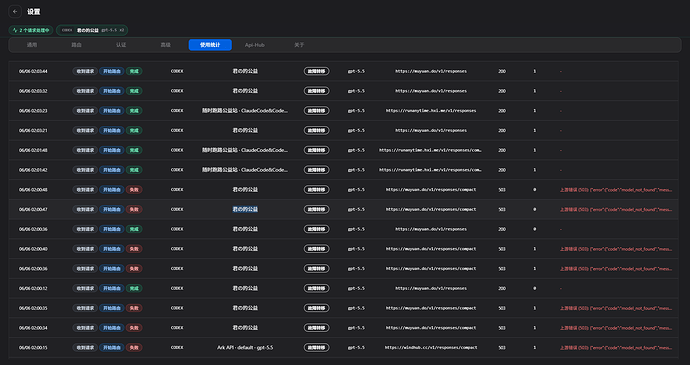This screenshot has height=365, width=690.
Task: Click the 开始路由 badge in the 02:03:32 row
Action: (x=112, y=91)
